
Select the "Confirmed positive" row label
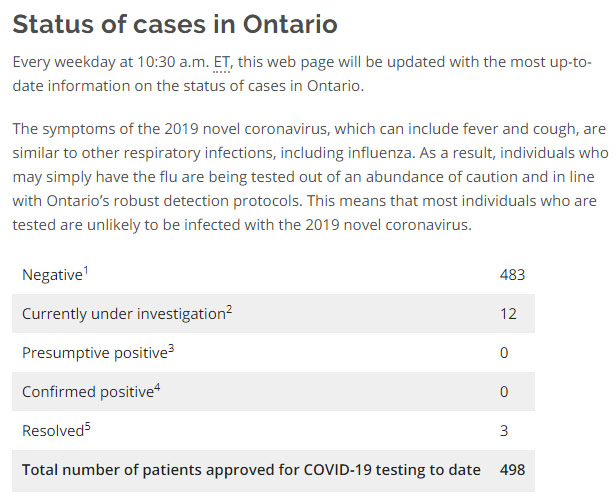[x=88, y=392]
